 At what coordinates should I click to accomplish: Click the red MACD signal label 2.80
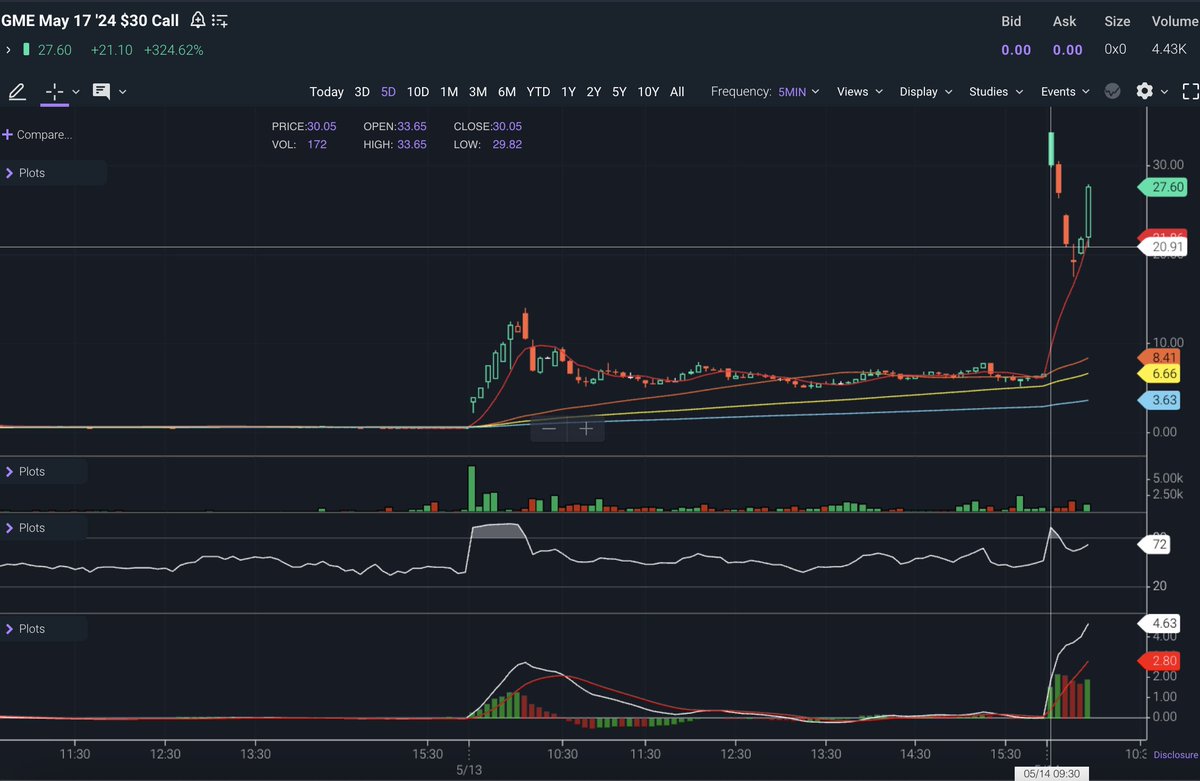1162,661
